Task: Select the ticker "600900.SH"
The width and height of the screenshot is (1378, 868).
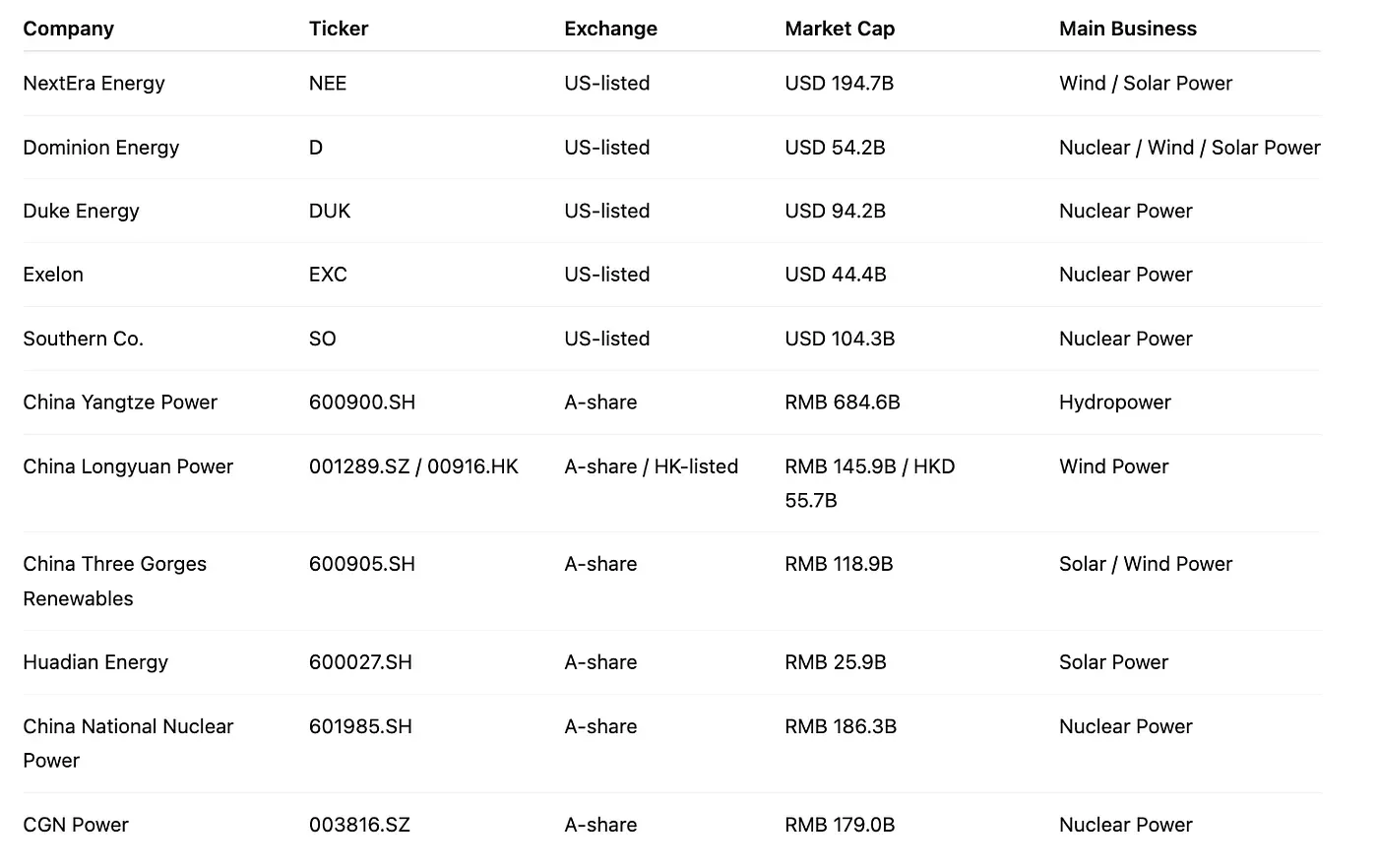Action: (362, 403)
